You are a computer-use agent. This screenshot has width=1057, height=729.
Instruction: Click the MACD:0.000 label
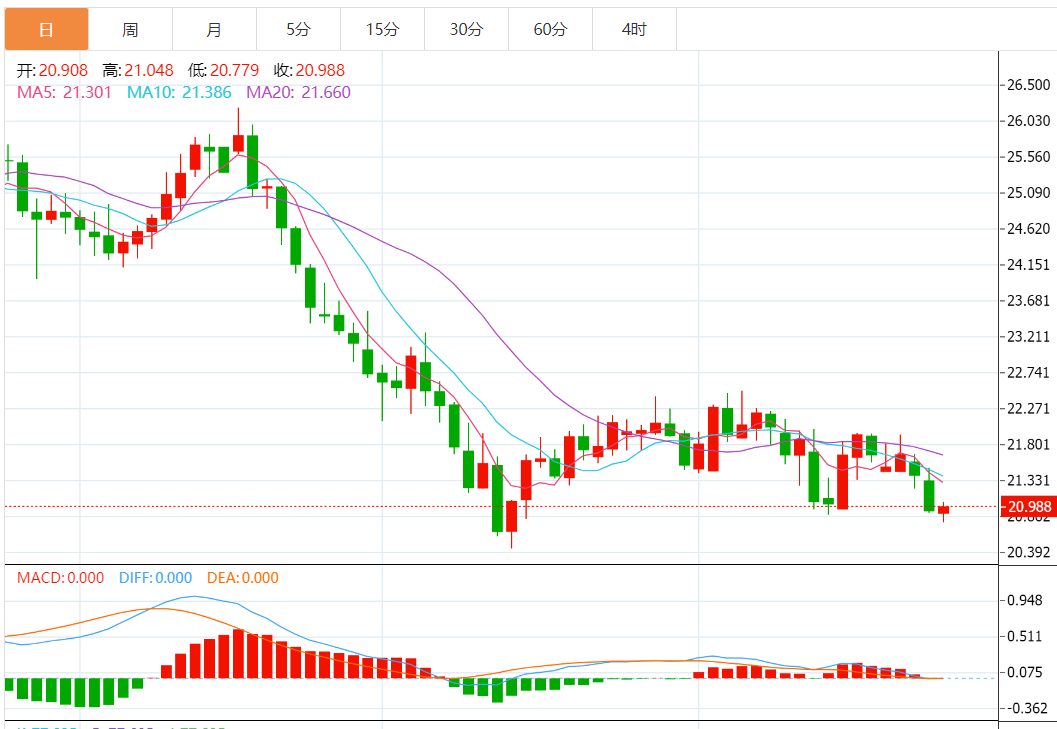point(61,578)
